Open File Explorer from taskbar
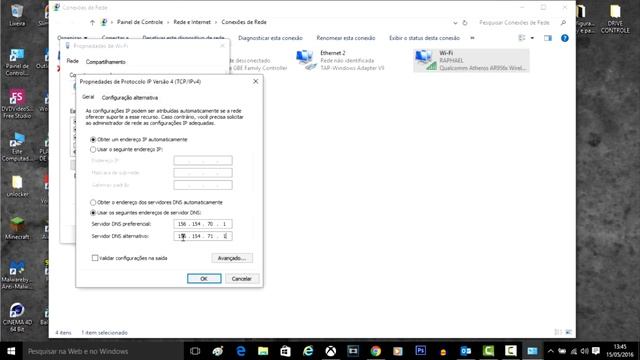 263,351
